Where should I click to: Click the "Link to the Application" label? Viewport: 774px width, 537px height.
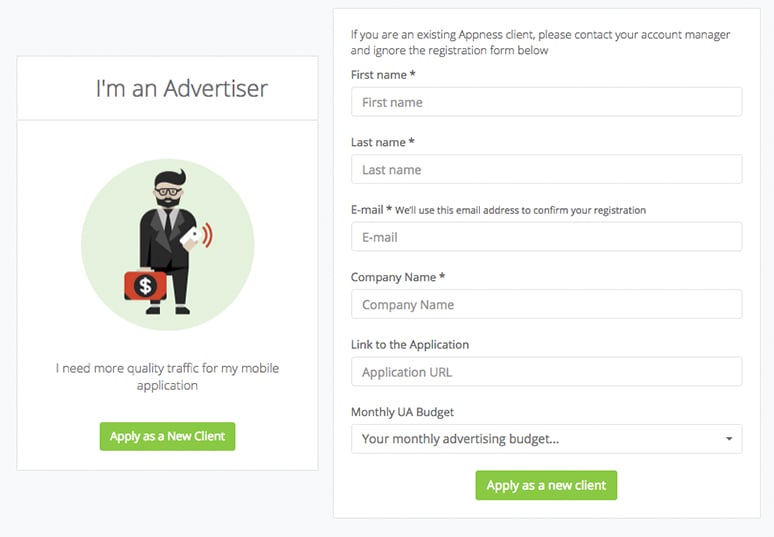(x=410, y=345)
